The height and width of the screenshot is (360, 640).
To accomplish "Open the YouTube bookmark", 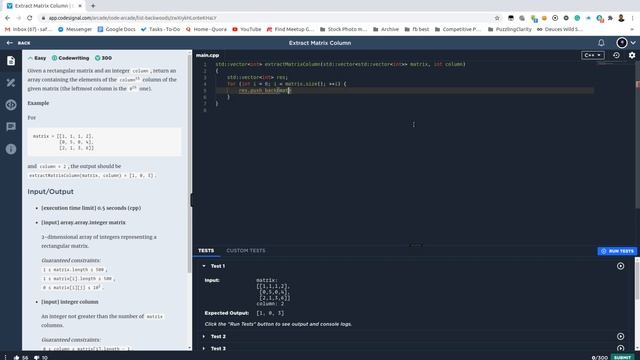I will click(247, 29).
